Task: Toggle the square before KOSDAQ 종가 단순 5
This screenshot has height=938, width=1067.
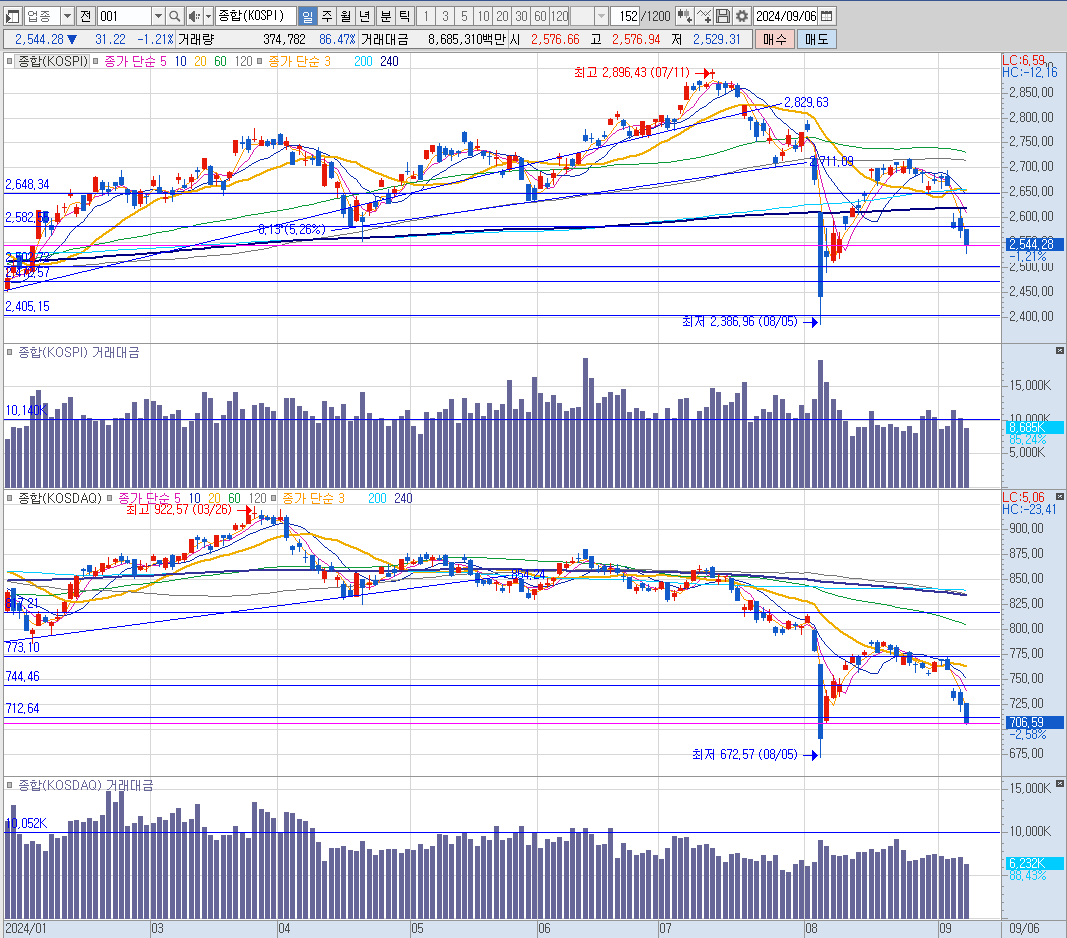Action: pos(110,498)
